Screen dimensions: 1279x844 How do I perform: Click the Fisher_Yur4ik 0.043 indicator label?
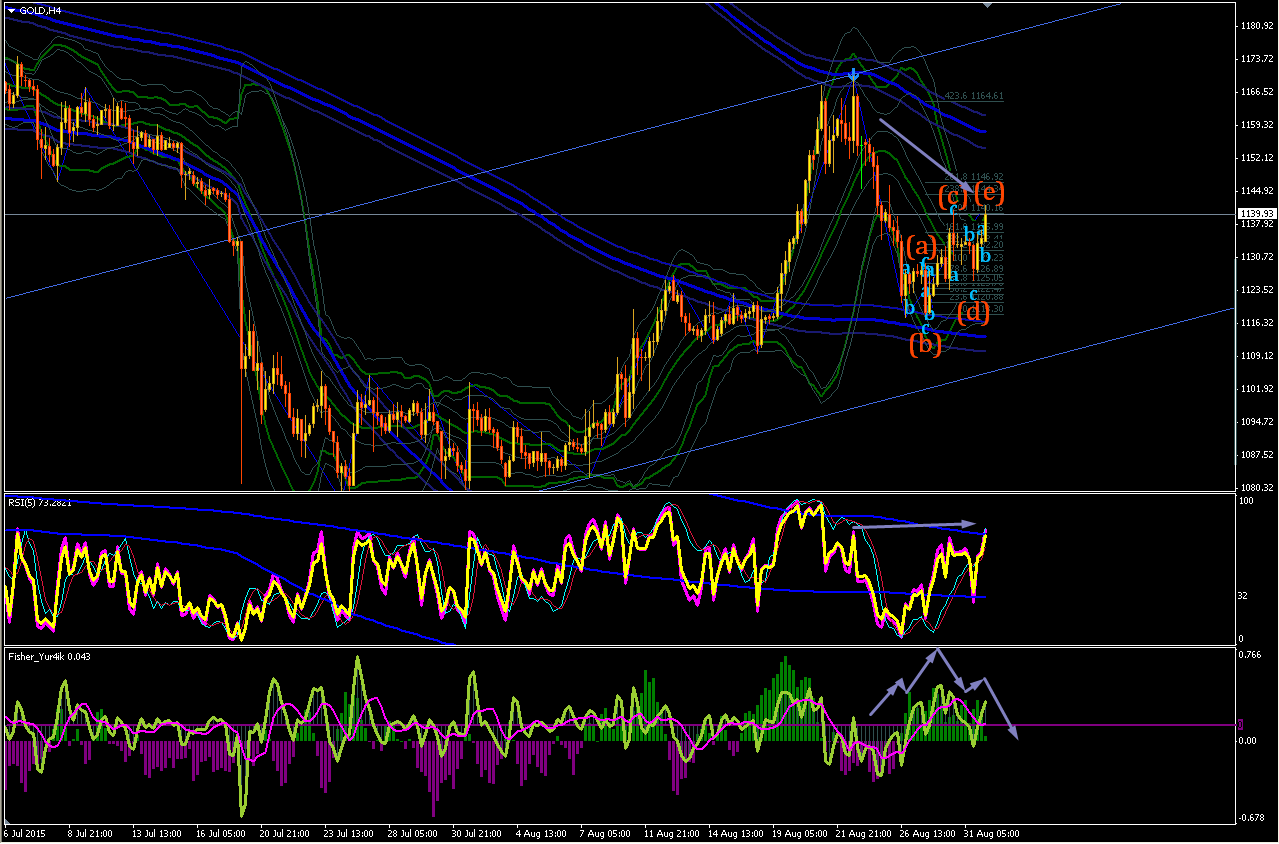coord(49,656)
